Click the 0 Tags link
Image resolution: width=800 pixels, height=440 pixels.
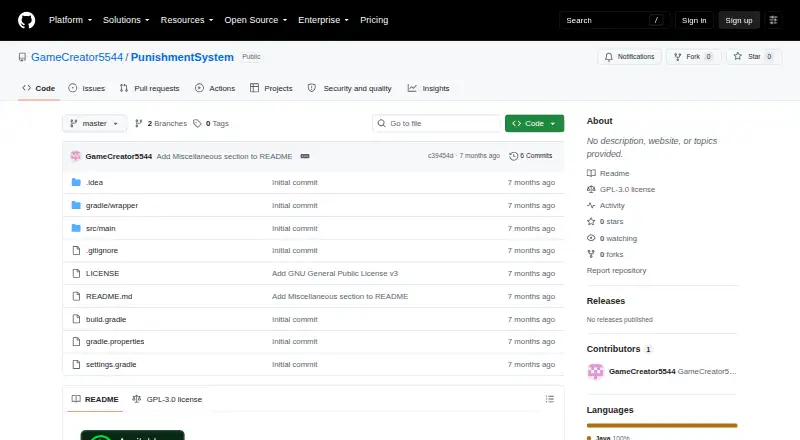(211, 124)
